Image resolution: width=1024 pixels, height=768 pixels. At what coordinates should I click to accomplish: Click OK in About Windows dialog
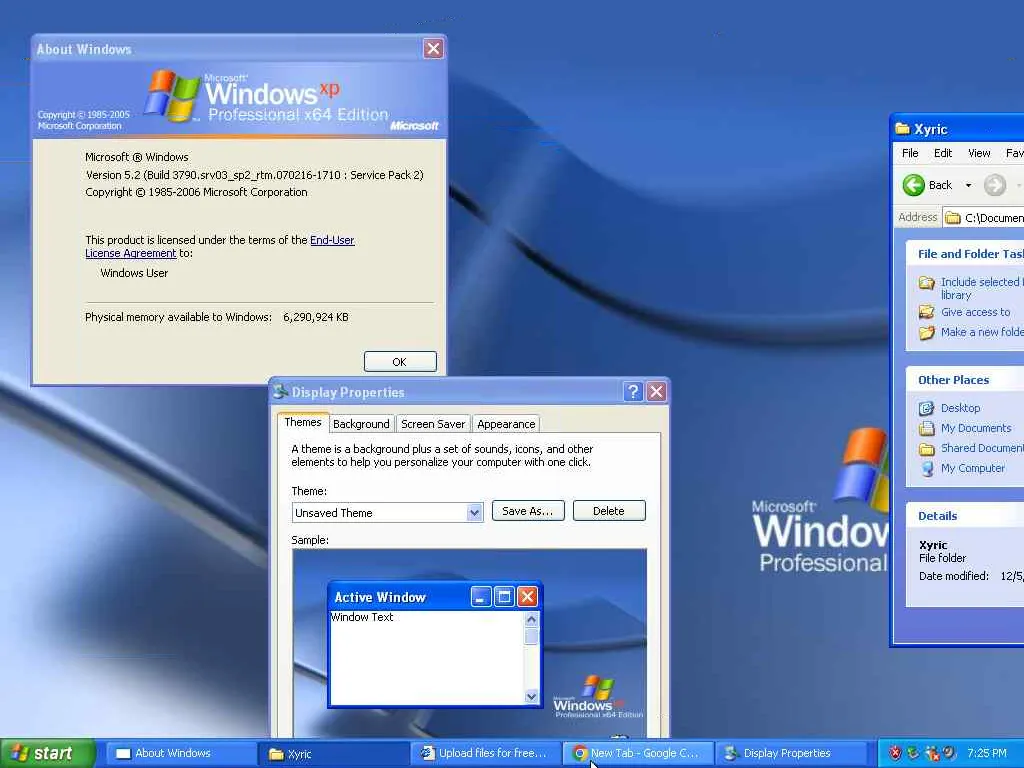pos(400,362)
